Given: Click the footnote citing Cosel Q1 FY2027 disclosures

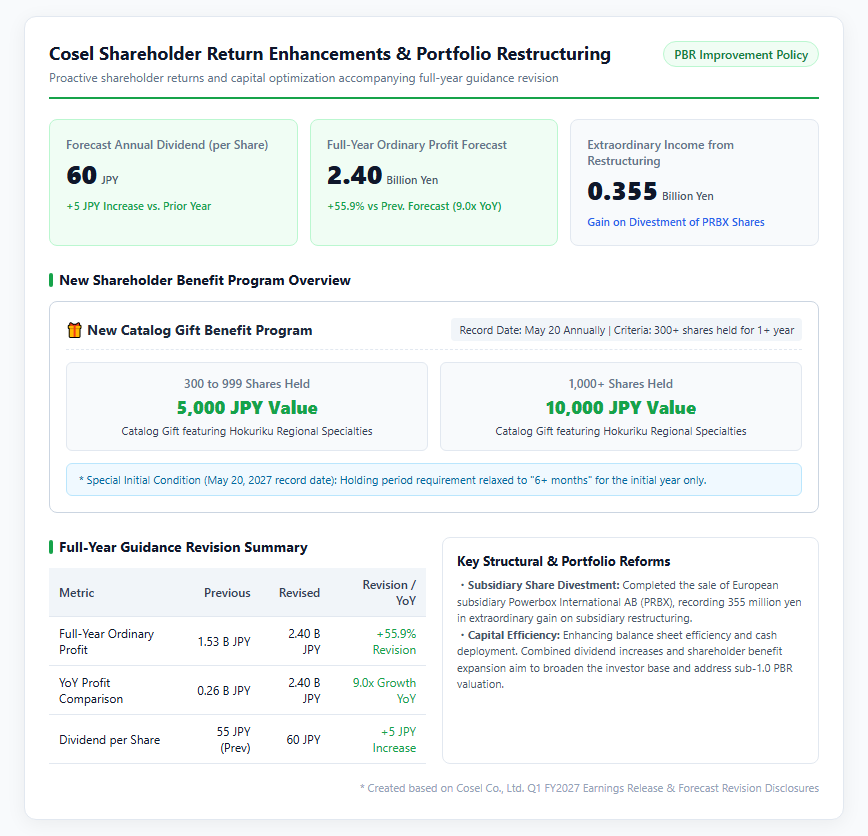Looking at the screenshot, I should 590,788.
